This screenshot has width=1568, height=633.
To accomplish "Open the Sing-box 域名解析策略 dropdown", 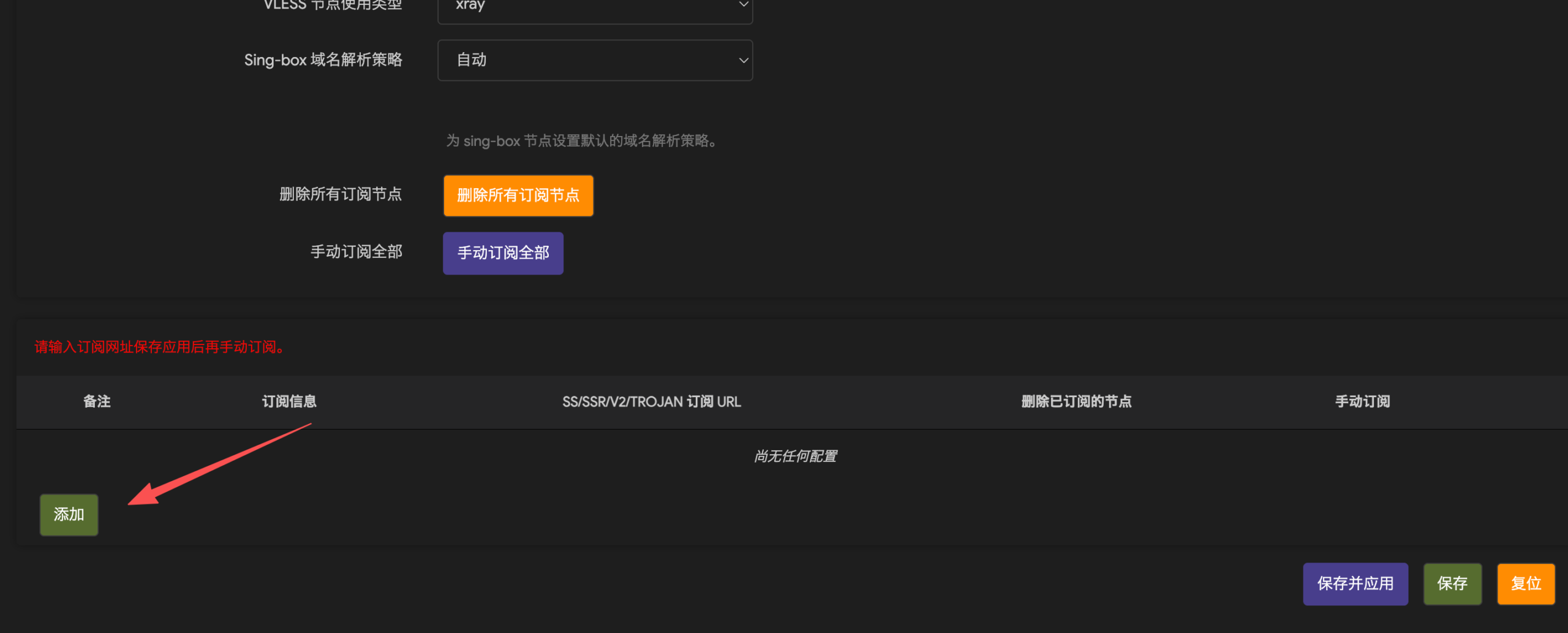I will (x=594, y=59).
